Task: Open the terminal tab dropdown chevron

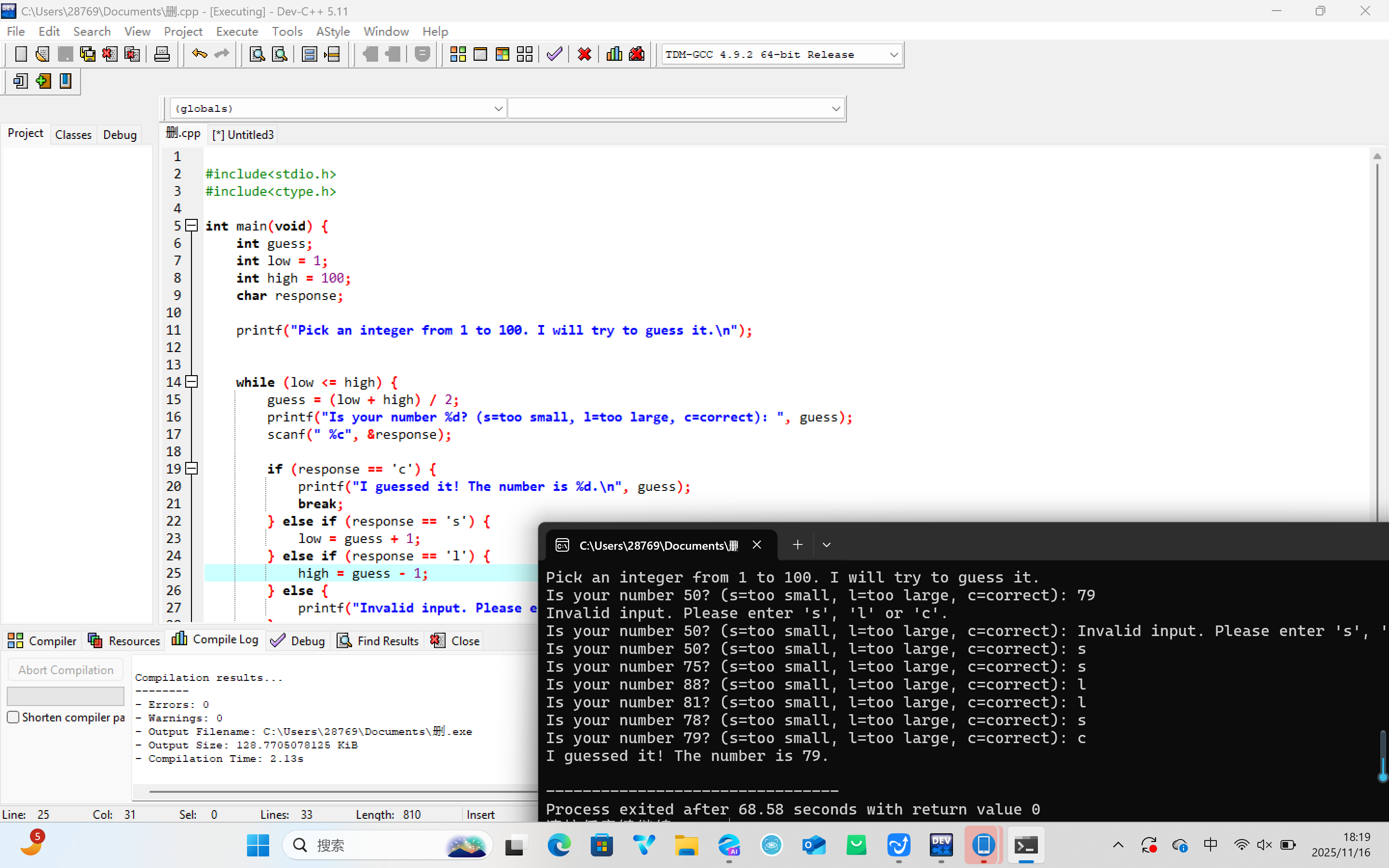Action: pyautogui.click(x=826, y=545)
